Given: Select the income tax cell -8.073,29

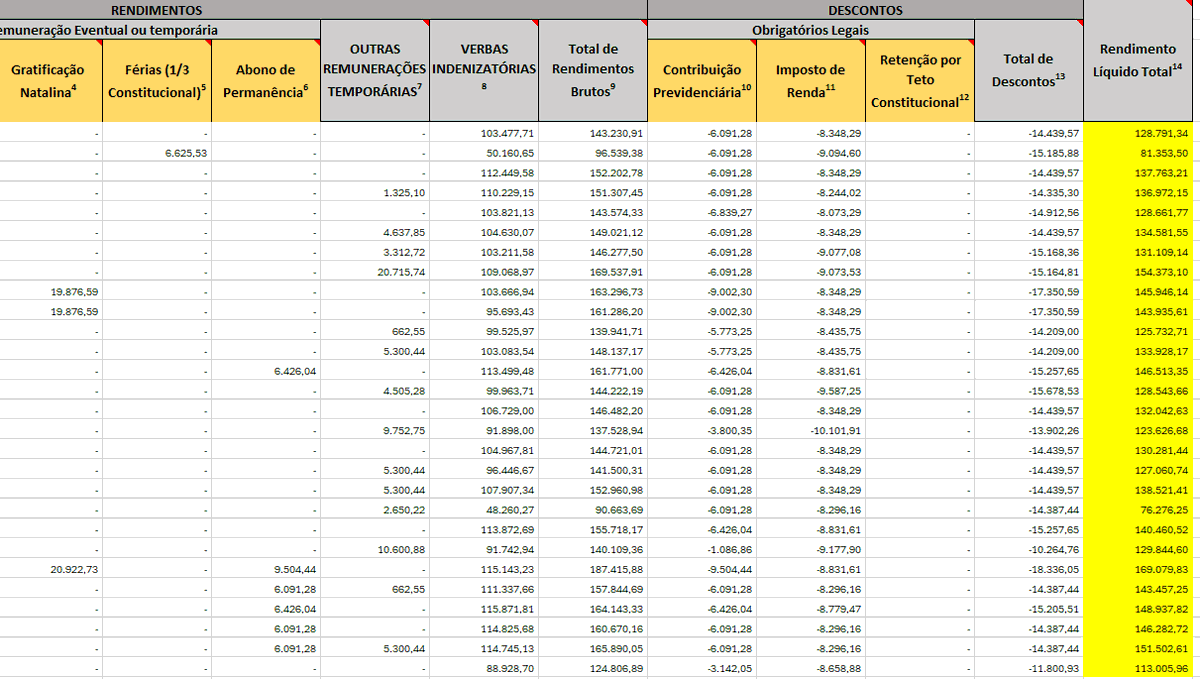Looking at the screenshot, I should click(810, 212).
